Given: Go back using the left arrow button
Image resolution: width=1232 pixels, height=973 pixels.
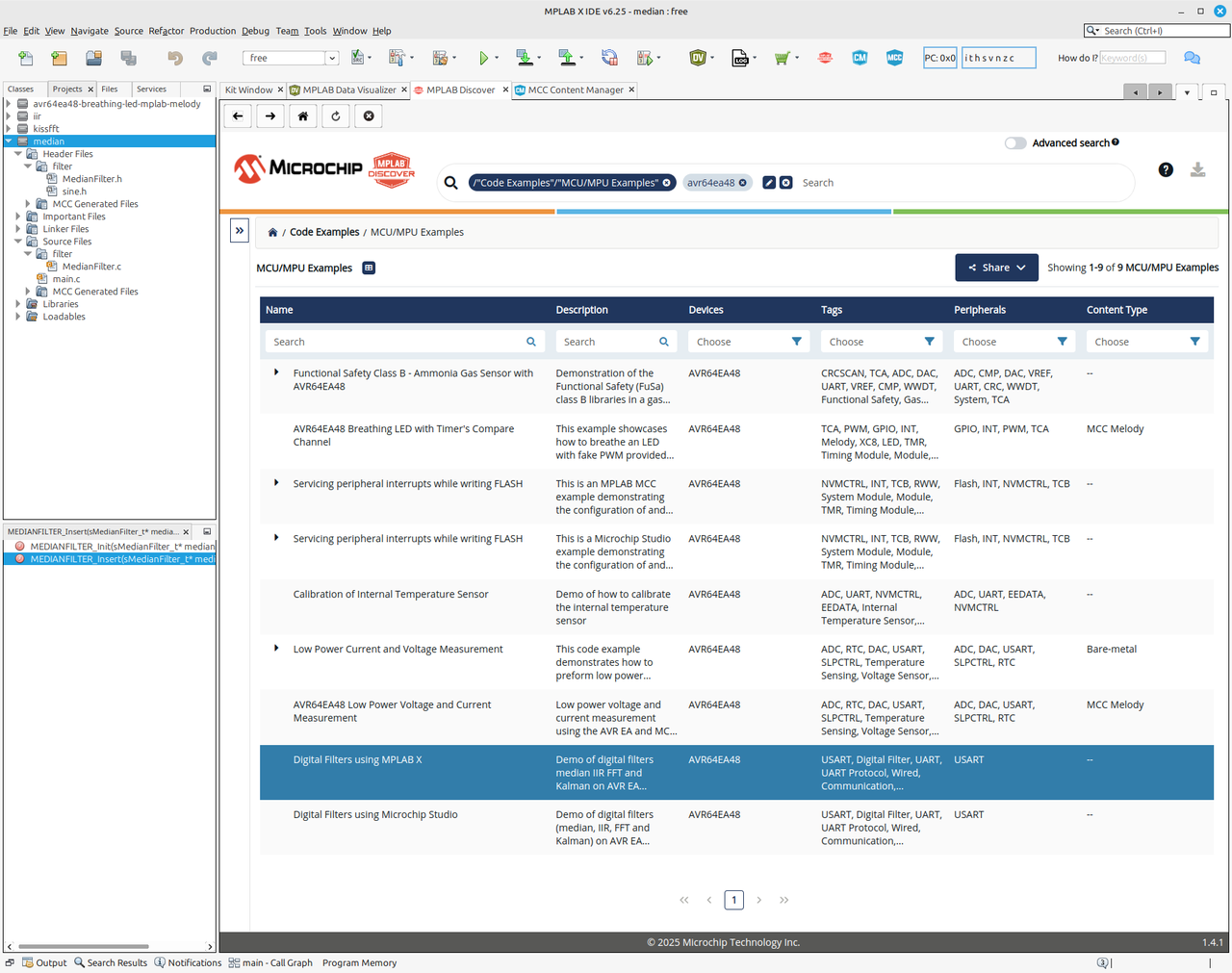Looking at the screenshot, I should click(x=238, y=116).
